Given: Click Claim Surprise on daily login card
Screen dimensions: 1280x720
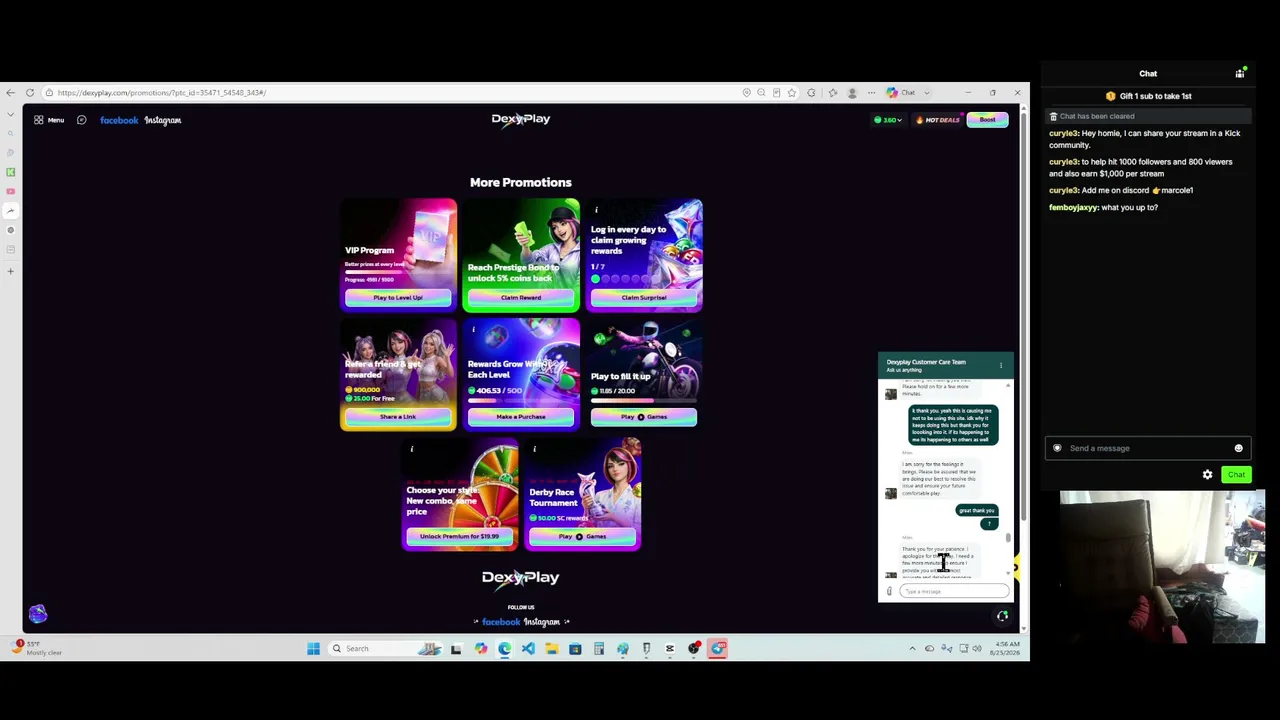Looking at the screenshot, I should pyautogui.click(x=644, y=298).
